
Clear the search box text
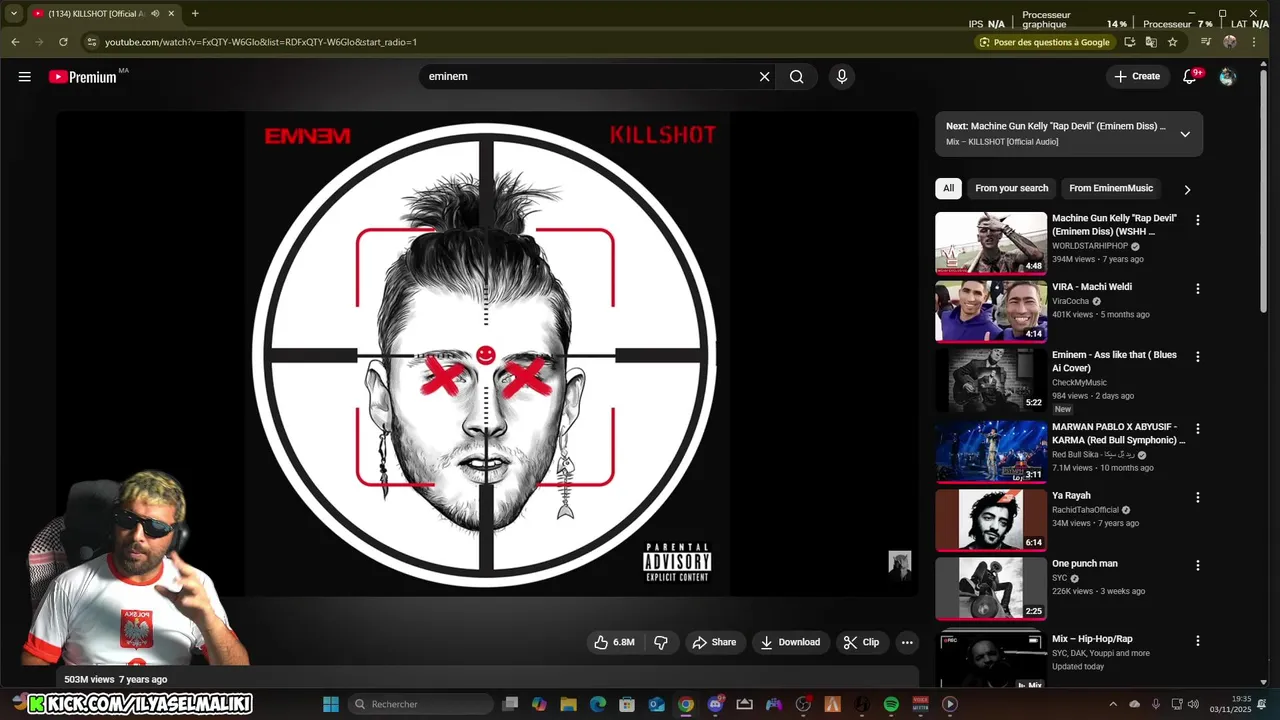765,77
